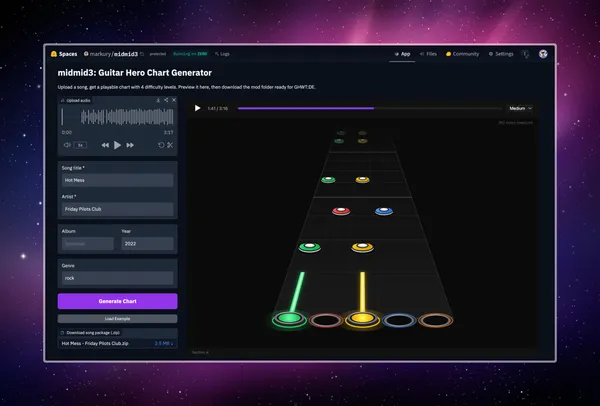Toggle the 1x playback speed button
The image size is (600, 406).
81,145
